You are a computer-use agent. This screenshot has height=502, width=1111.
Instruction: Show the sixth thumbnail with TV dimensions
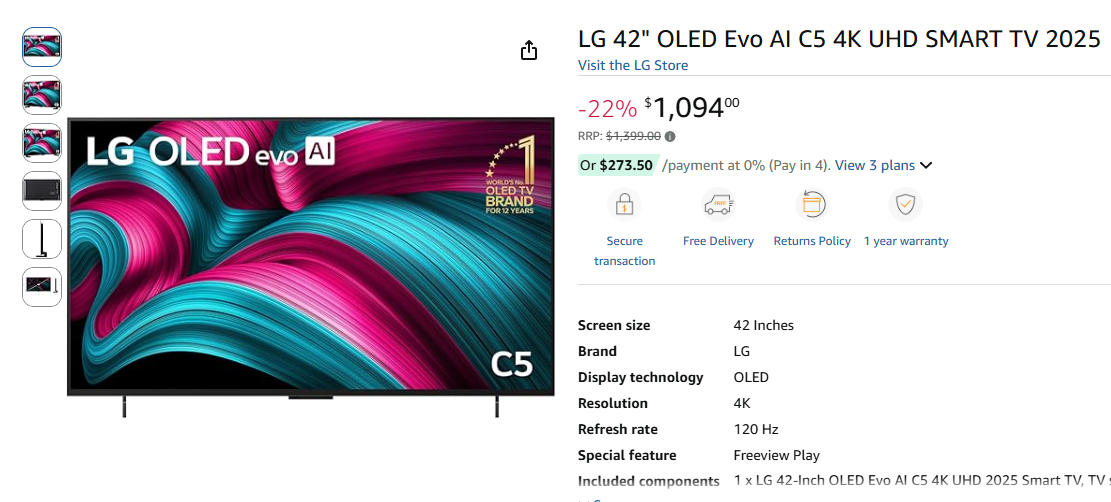pos(42,287)
